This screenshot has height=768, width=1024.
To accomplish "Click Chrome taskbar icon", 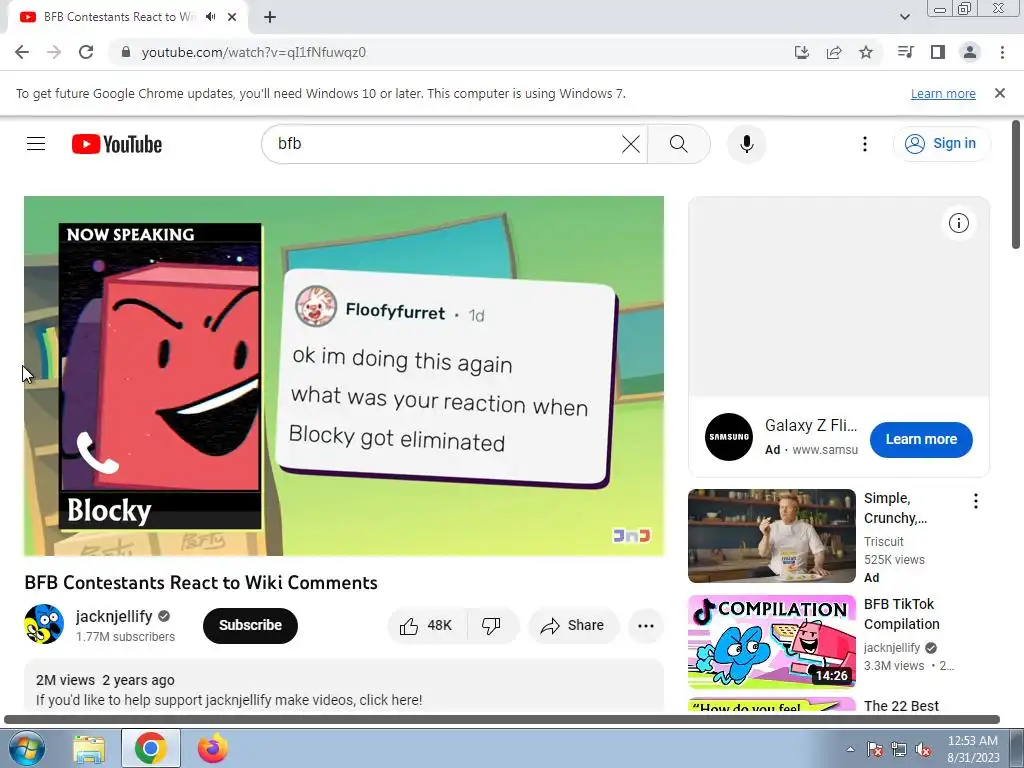I will (x=151, y=748).
